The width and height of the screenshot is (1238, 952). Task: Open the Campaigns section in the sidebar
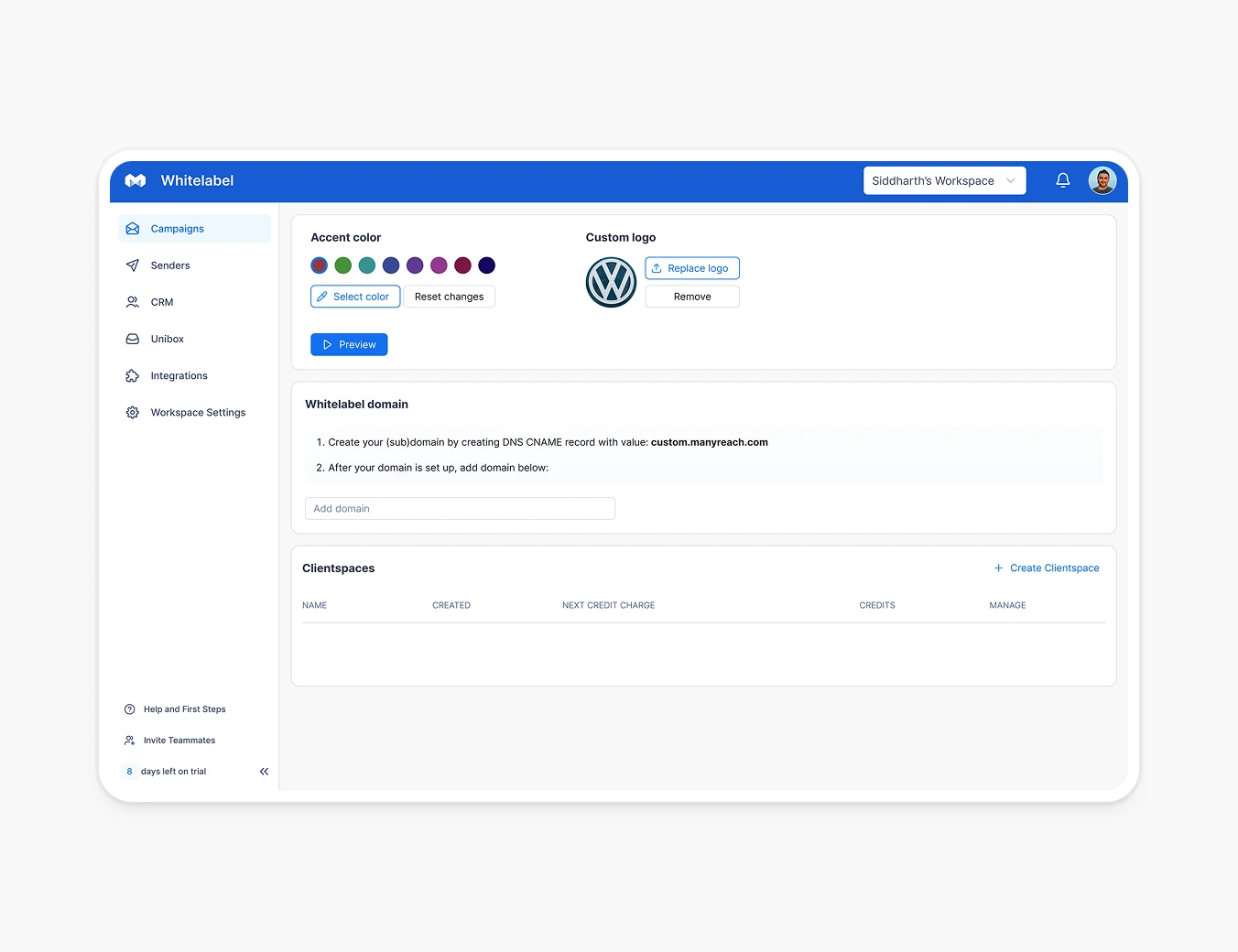[176, 228]
